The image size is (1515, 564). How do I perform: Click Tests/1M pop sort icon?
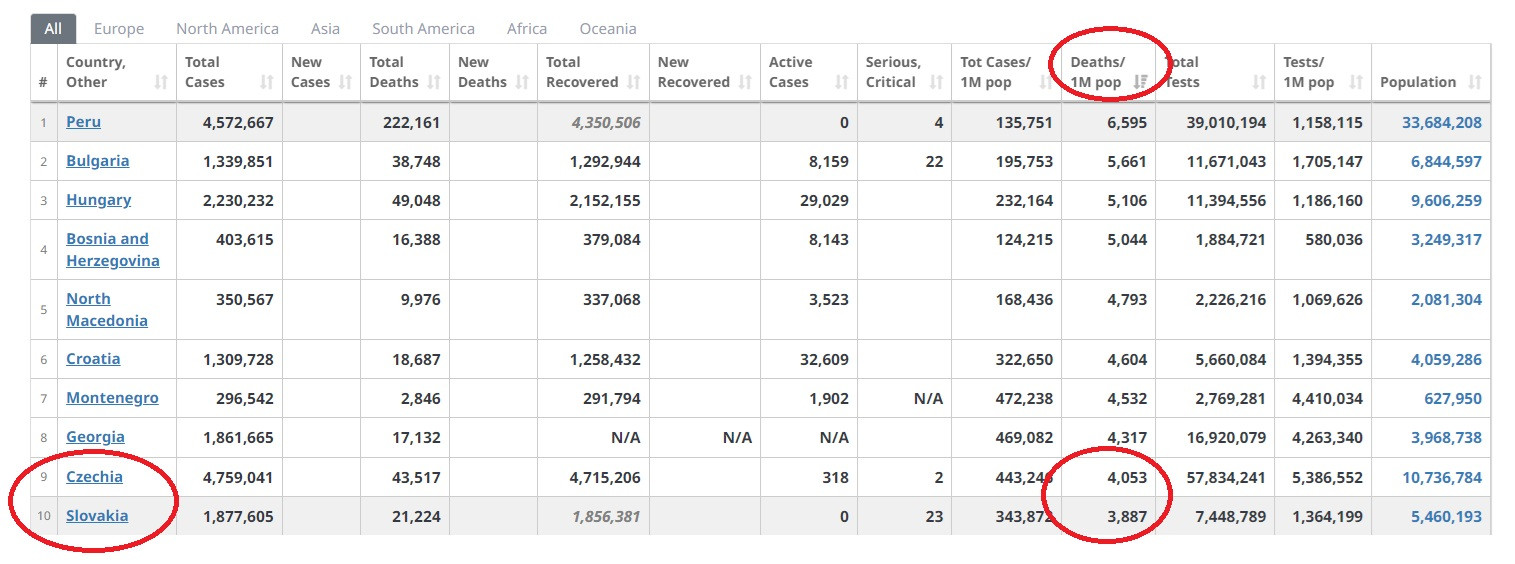pos(1355,83)
